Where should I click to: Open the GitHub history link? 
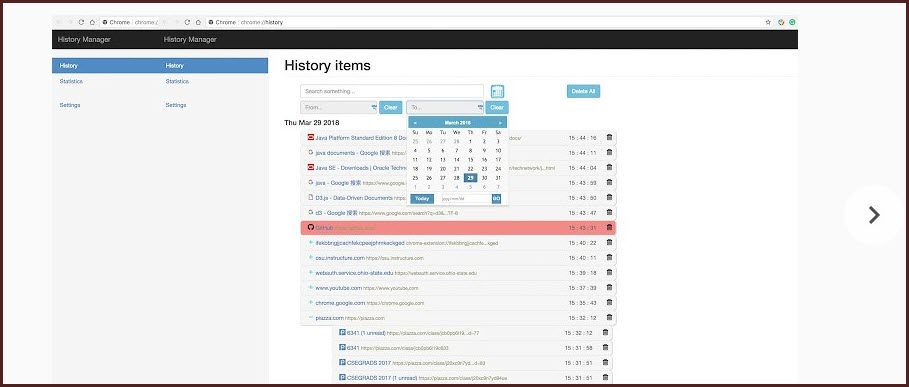click(325, 228)
